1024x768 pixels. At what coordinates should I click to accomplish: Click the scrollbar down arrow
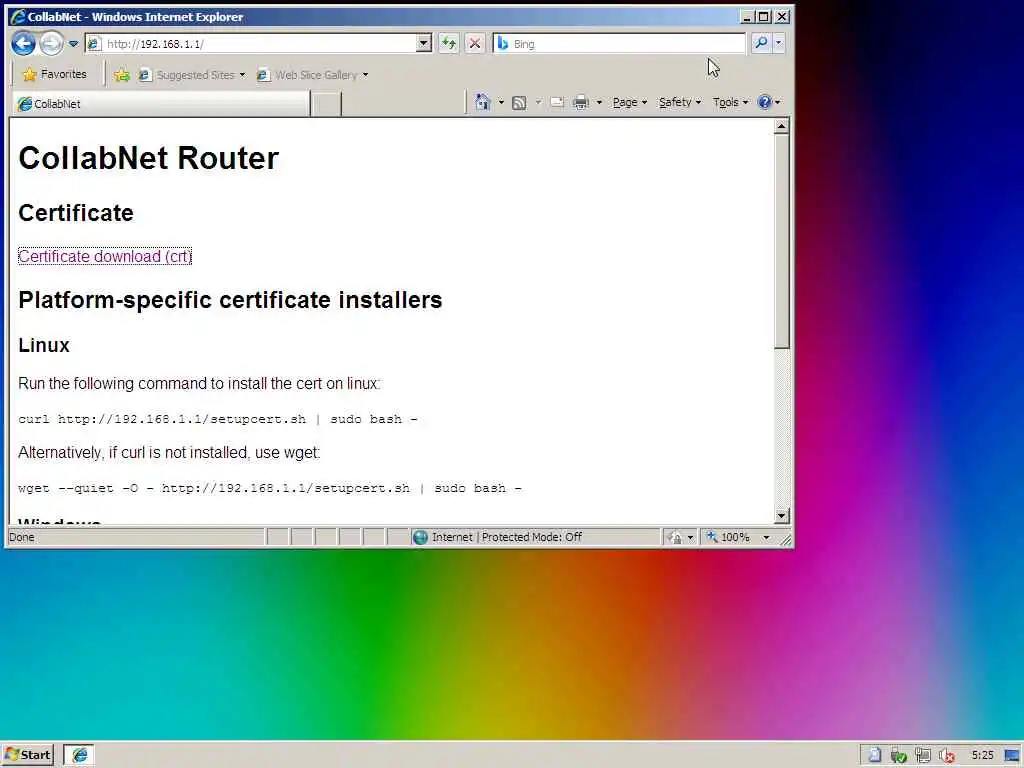(x=782, y=516)
